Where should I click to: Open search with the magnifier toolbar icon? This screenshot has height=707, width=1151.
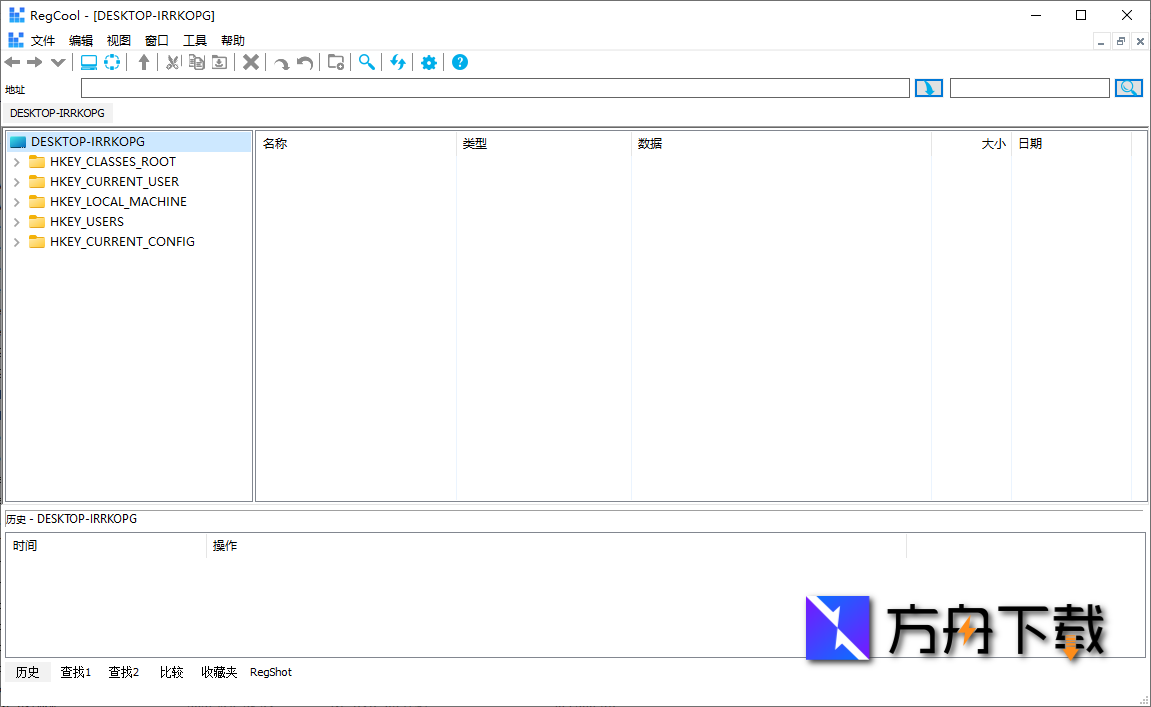tap(367, 63)
